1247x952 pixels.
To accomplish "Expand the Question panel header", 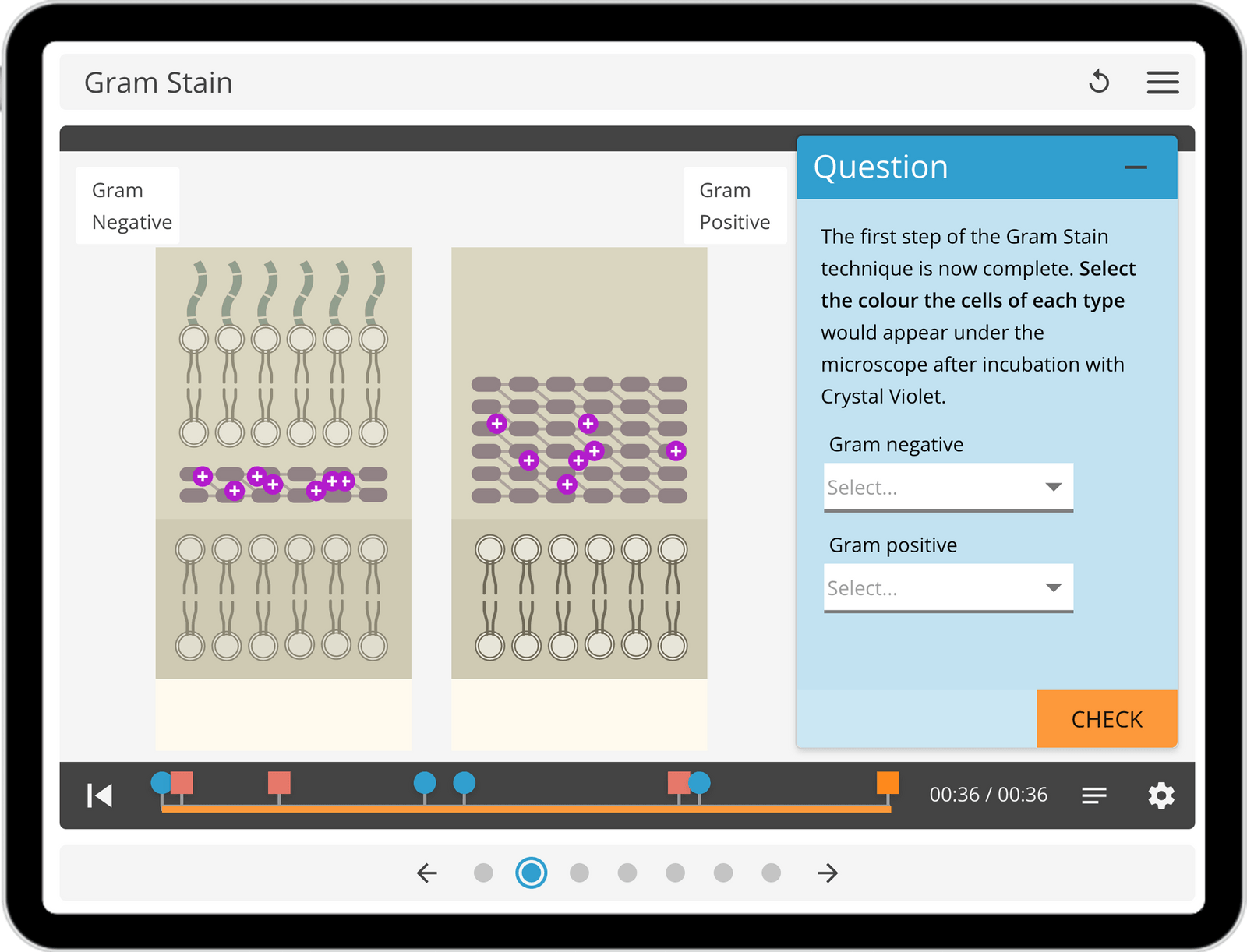I will [881, 167].
